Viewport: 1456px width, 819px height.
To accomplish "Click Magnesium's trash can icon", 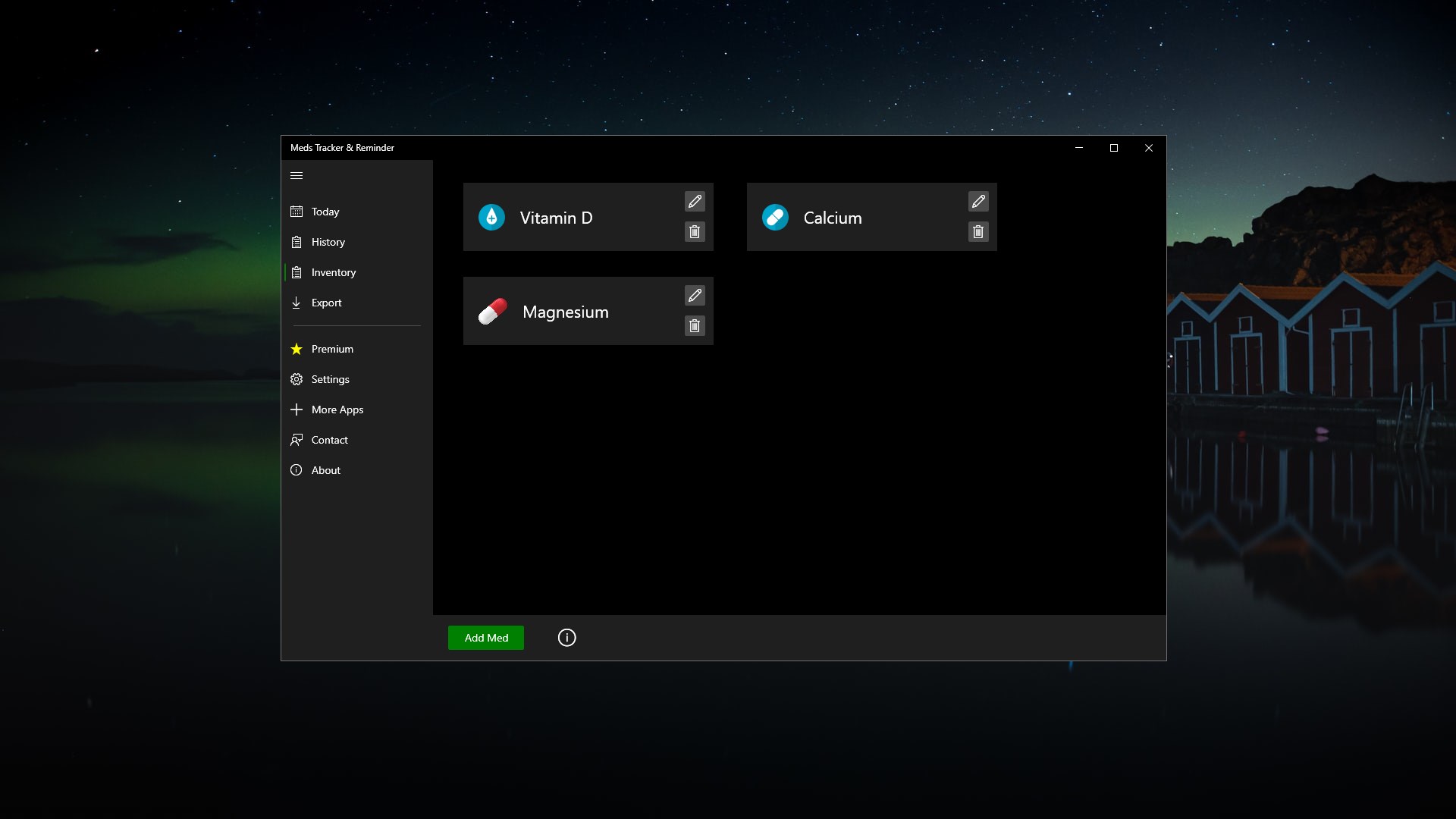I will coord(695,326).
